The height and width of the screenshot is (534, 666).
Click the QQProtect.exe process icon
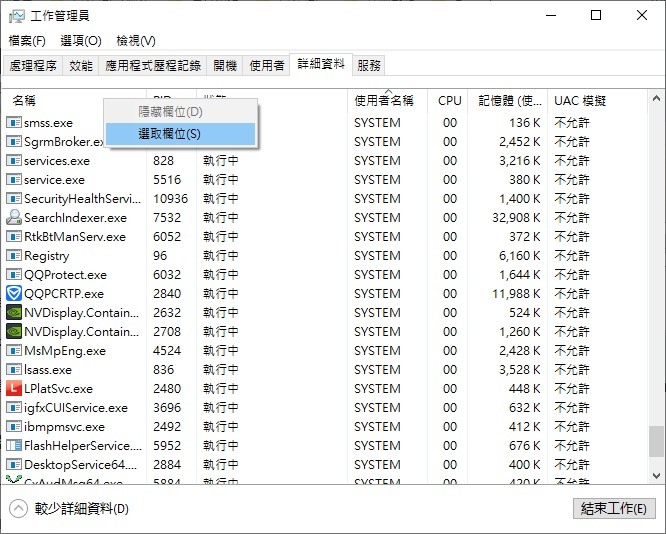pyautogui.click(x=14, y=274)
